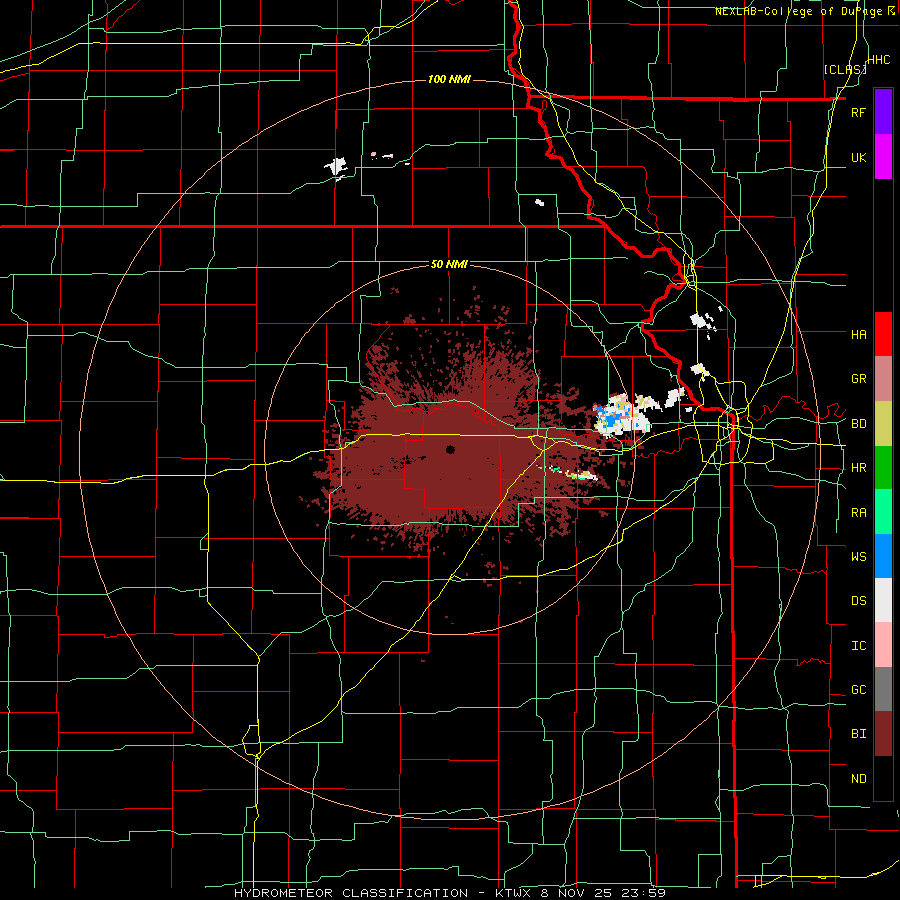Click the WS legend label
The image size is (900, 900).
858,557
